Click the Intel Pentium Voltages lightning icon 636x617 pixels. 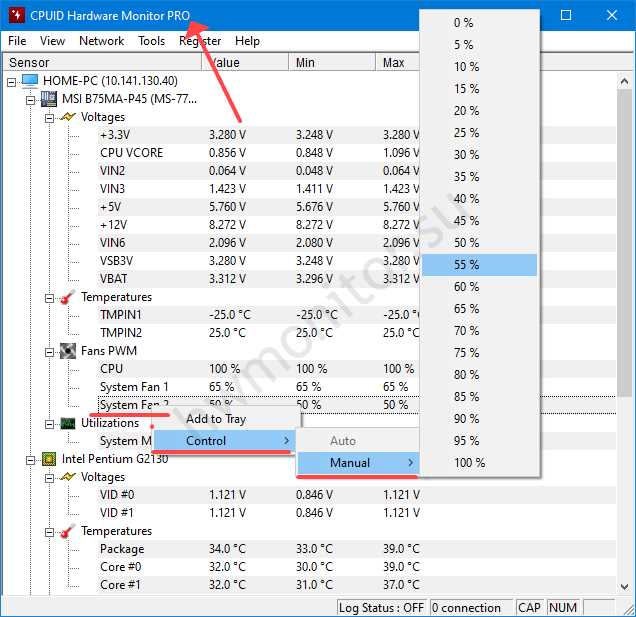point(68,477)
